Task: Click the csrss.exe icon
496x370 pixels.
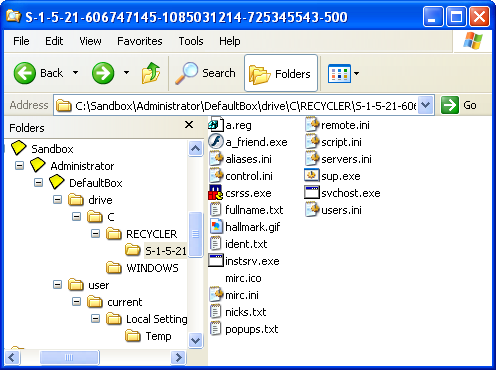Action: click(x=215, y=193)
